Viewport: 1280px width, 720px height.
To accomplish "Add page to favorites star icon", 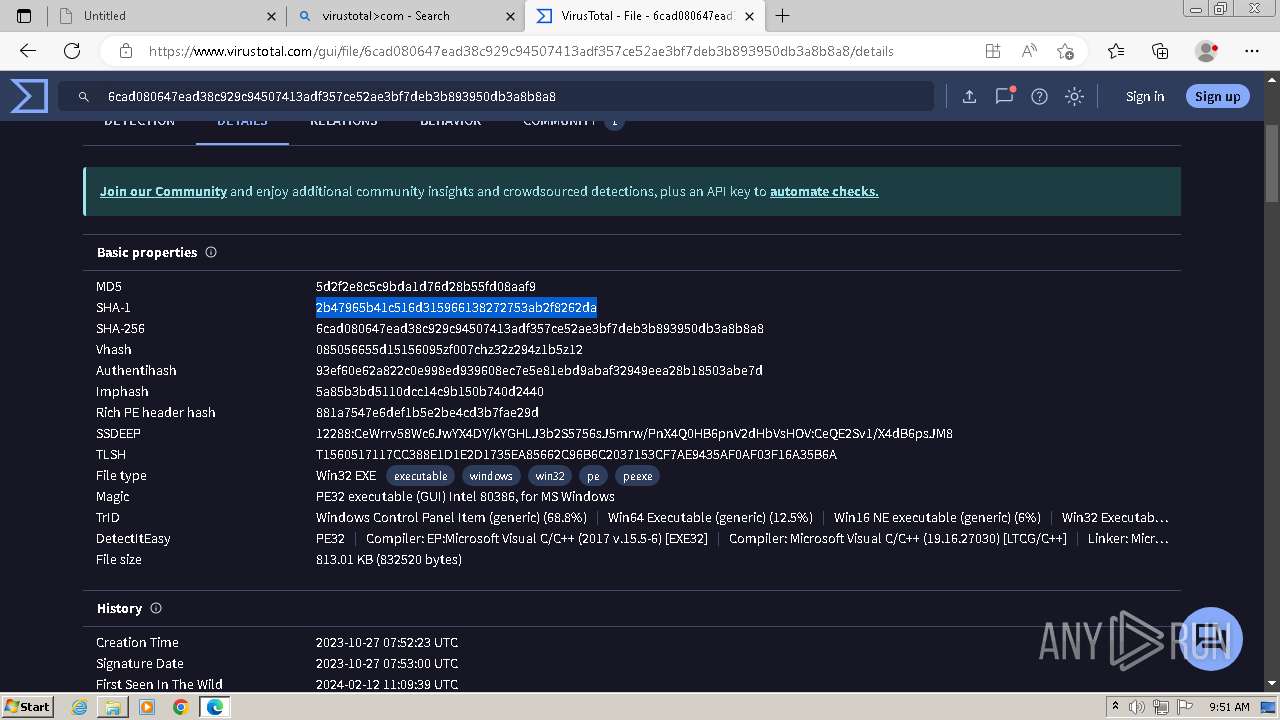I will click(1065, 51).
